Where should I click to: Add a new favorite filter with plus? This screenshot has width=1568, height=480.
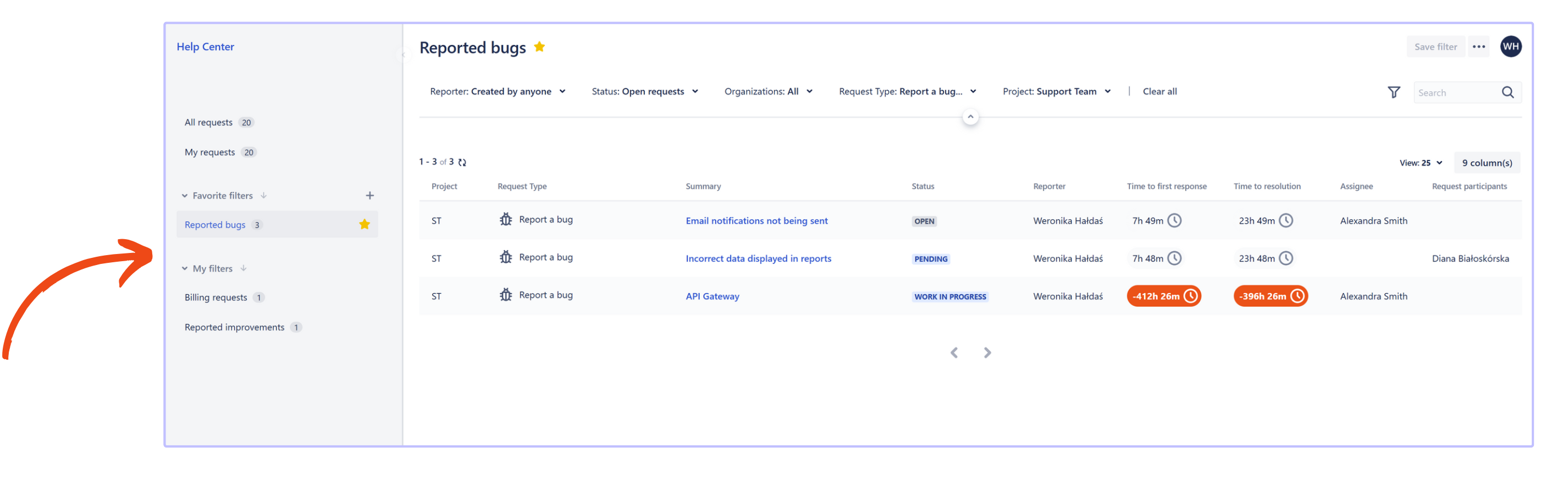click(369, 196)
